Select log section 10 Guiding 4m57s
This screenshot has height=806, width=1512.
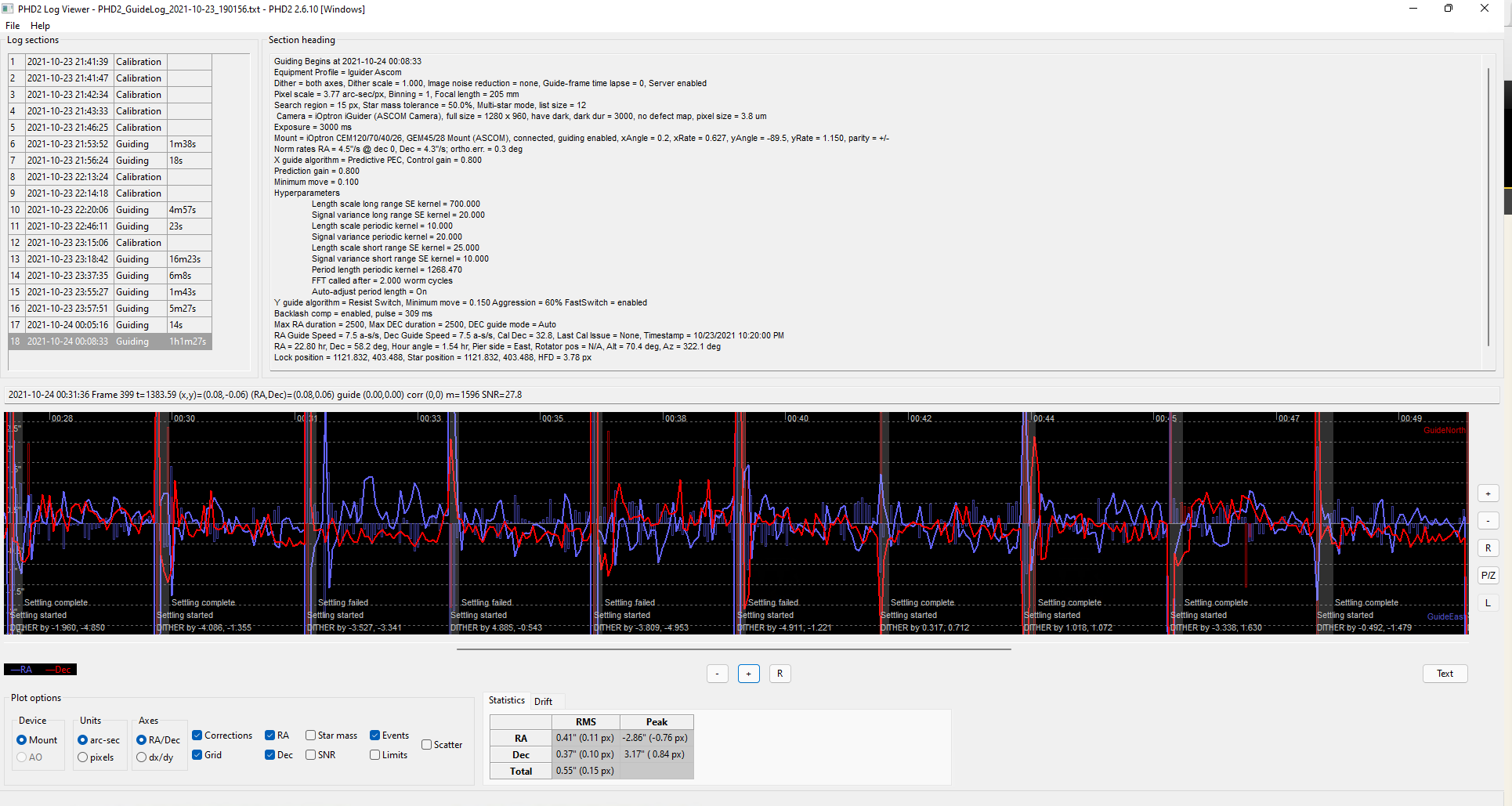coord(110,210)
